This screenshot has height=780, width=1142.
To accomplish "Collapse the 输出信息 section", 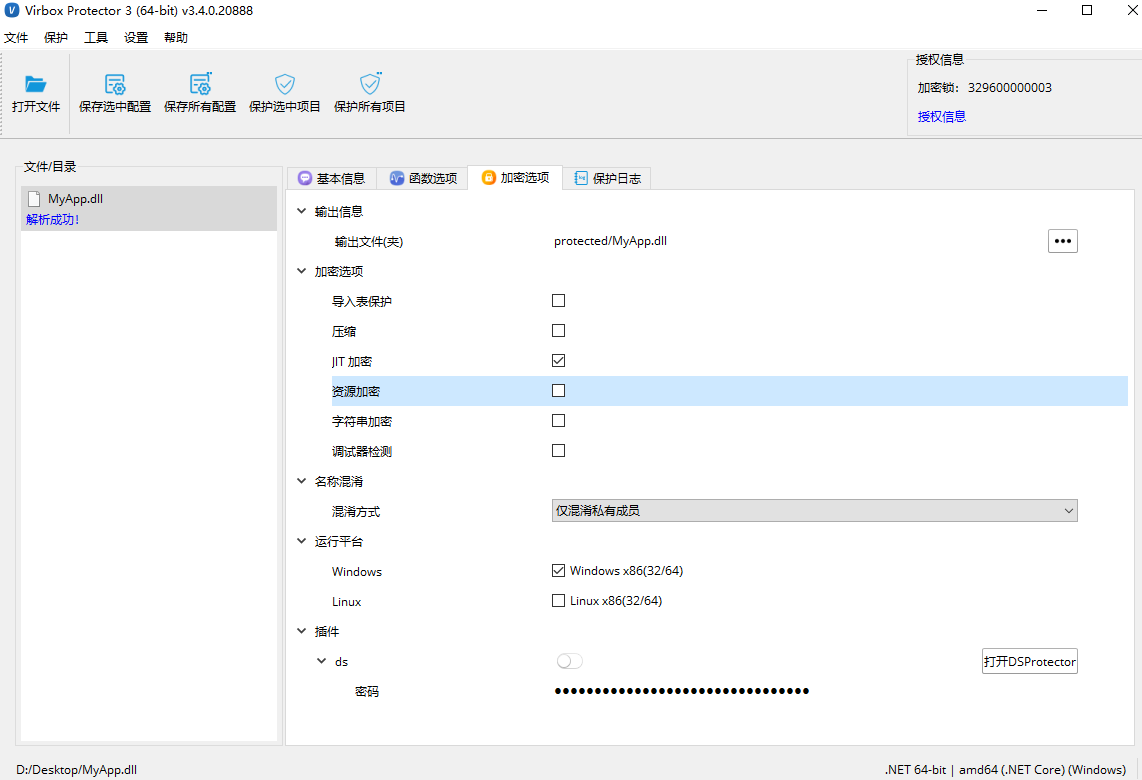I will point(302,211).
